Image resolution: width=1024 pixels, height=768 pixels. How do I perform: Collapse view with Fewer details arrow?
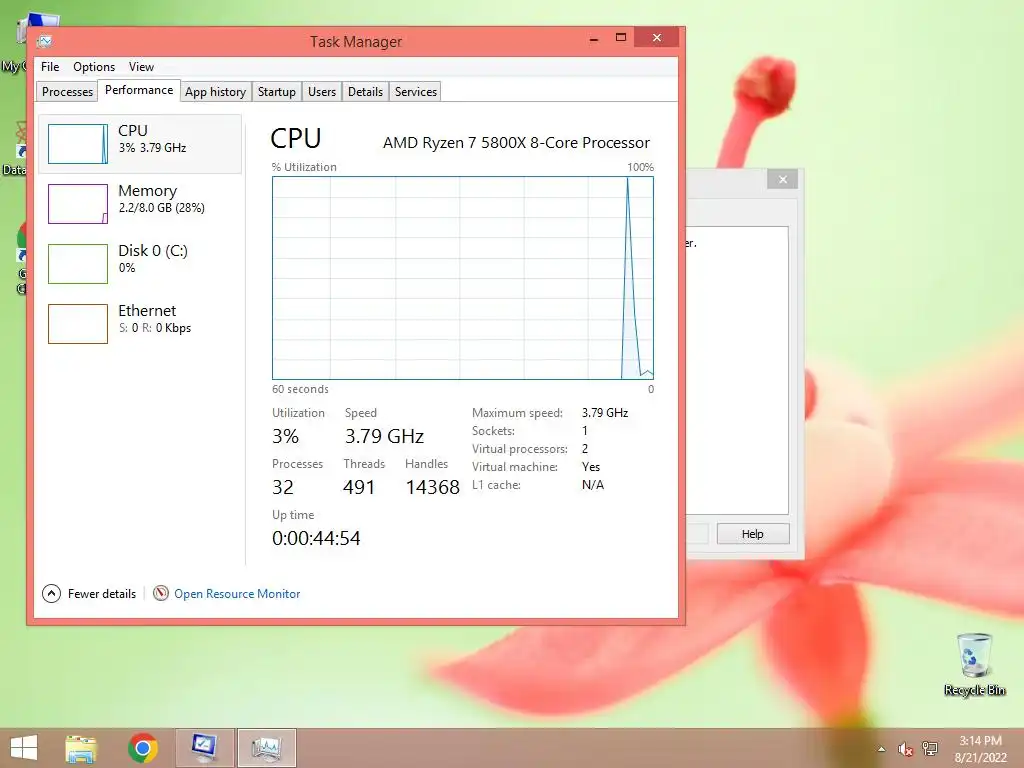[51, 594]
